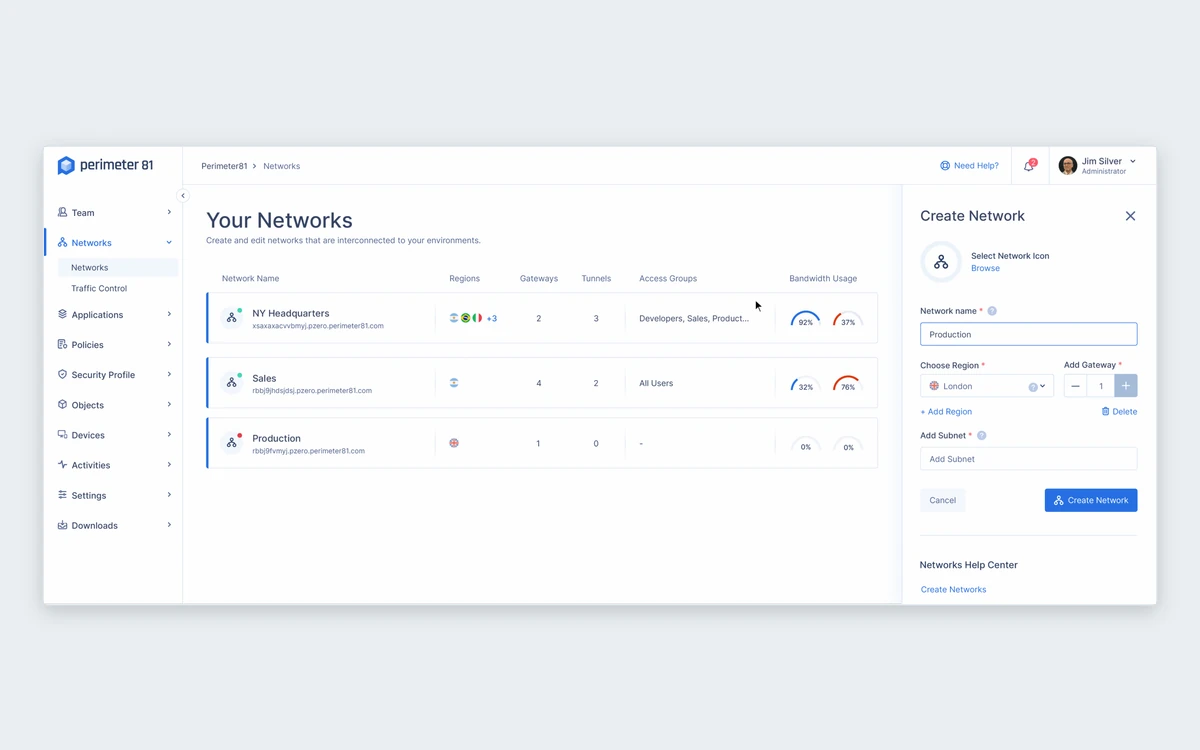Click the trash Delete region icon

1105,411
